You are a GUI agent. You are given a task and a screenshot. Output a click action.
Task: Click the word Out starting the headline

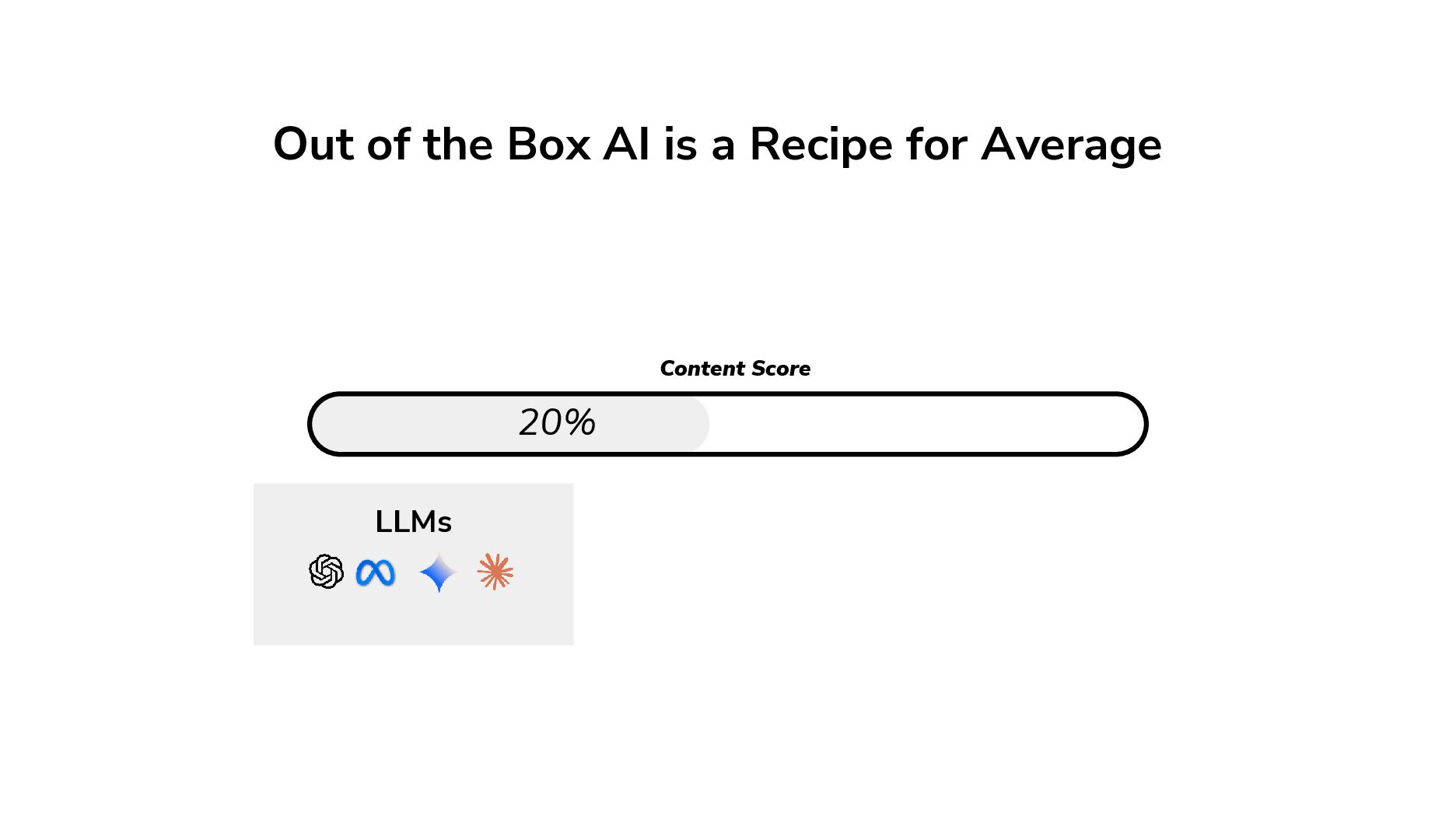coord(313,145)
